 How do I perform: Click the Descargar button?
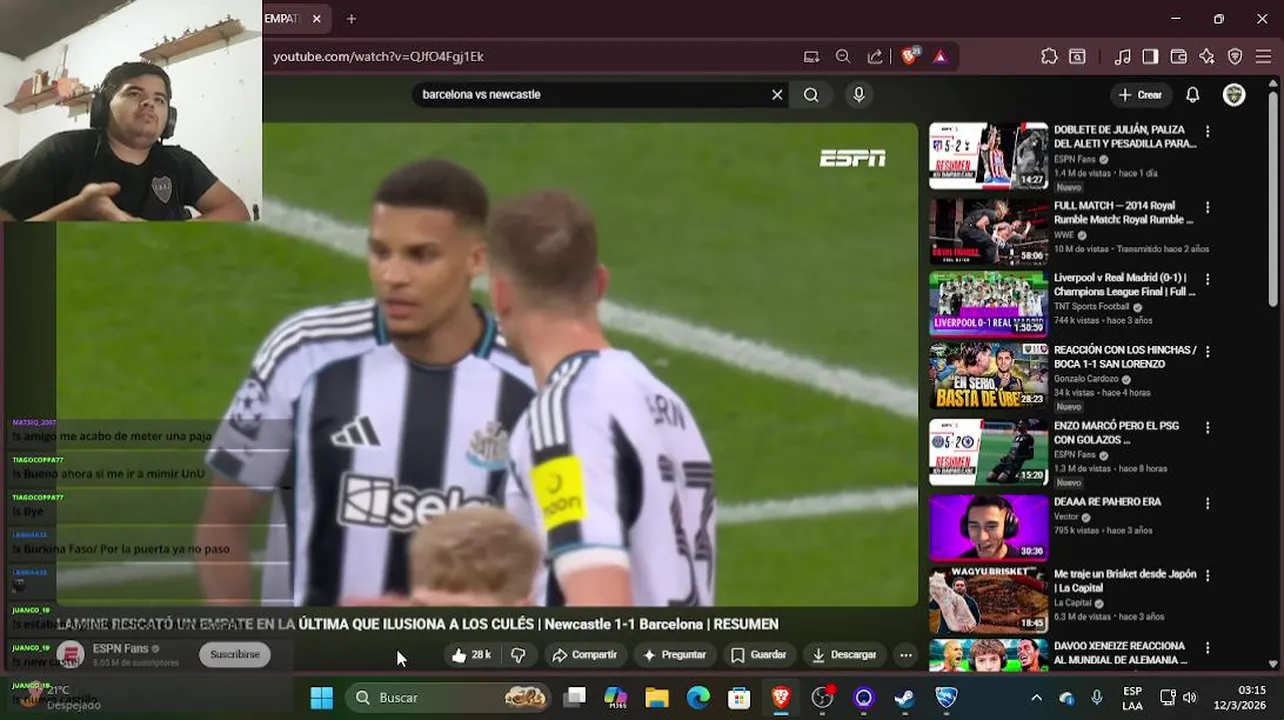point(844,655)
